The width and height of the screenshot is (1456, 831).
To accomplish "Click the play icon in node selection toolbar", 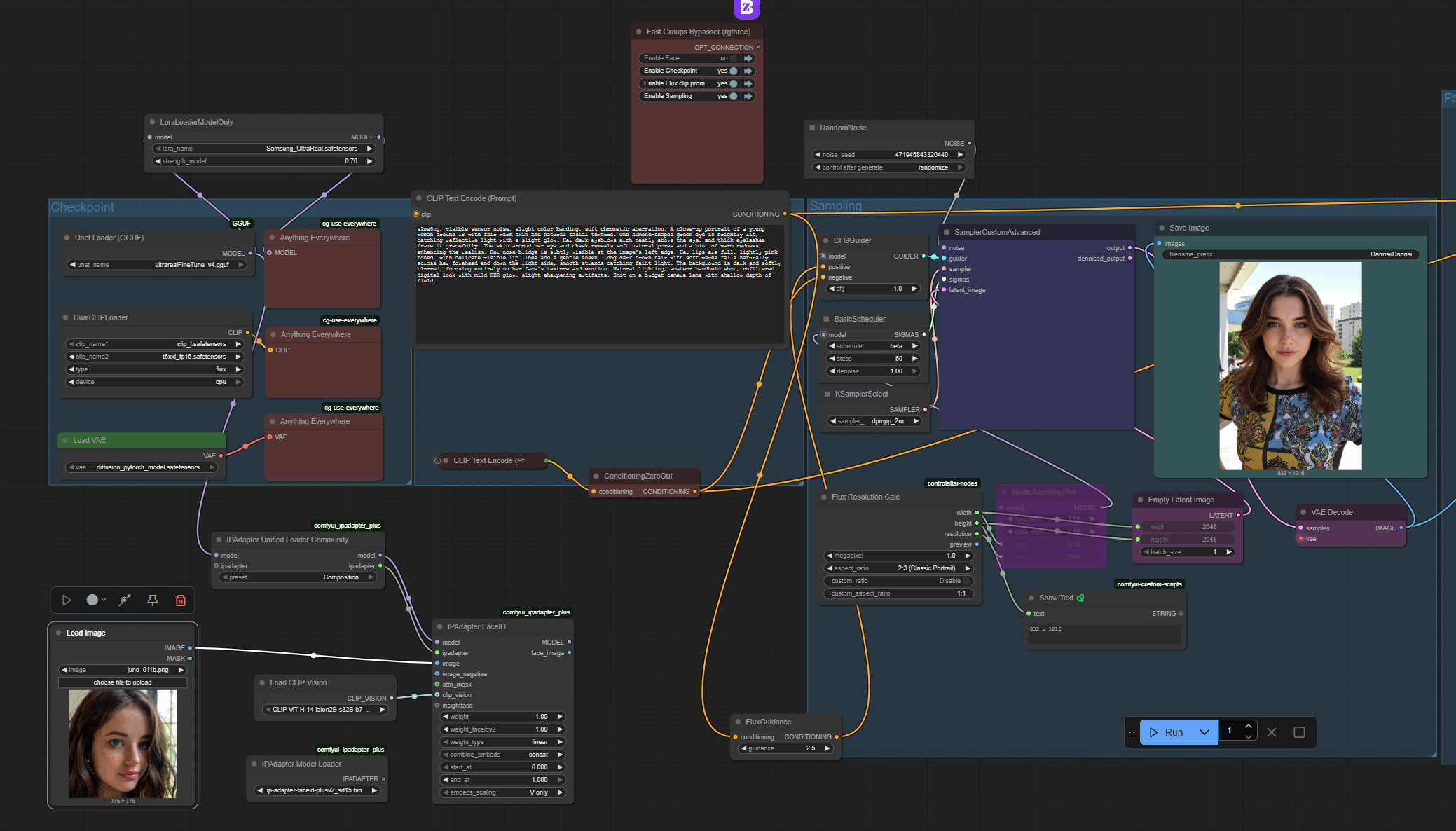I will 67,600.
